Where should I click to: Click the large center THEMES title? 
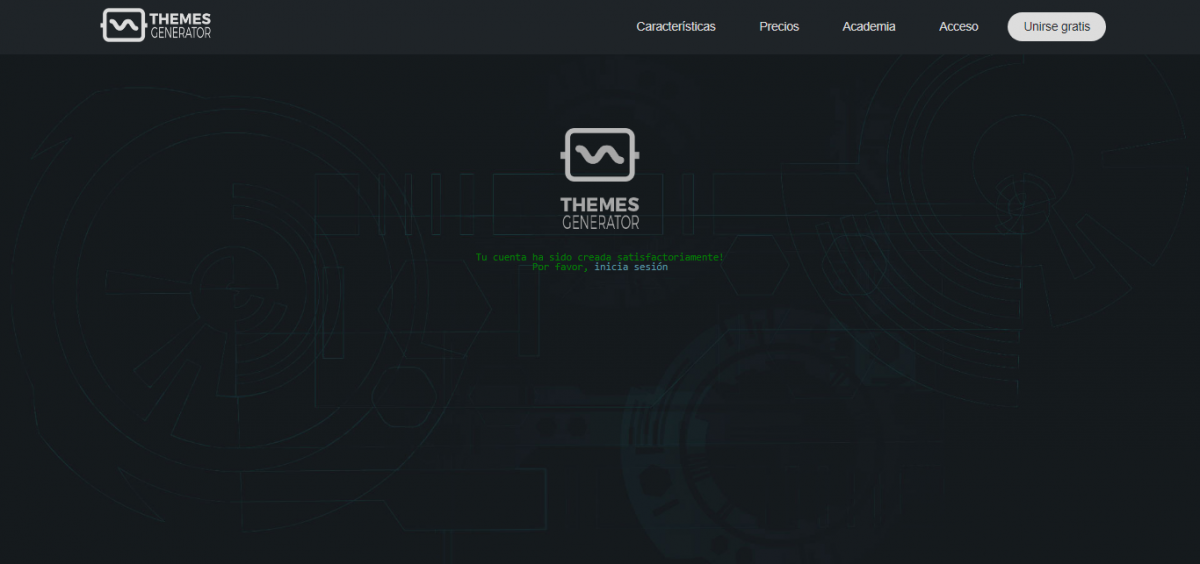click(599, 205)
